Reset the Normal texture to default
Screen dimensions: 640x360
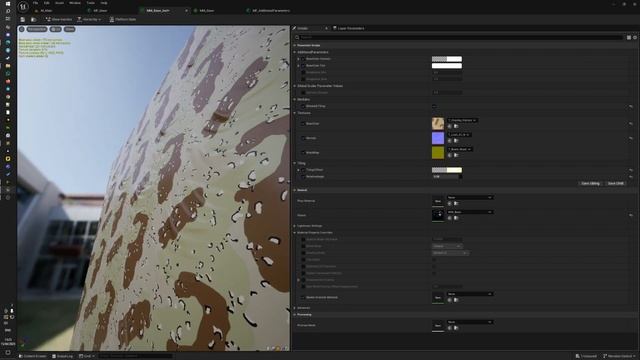coord(631,138)
